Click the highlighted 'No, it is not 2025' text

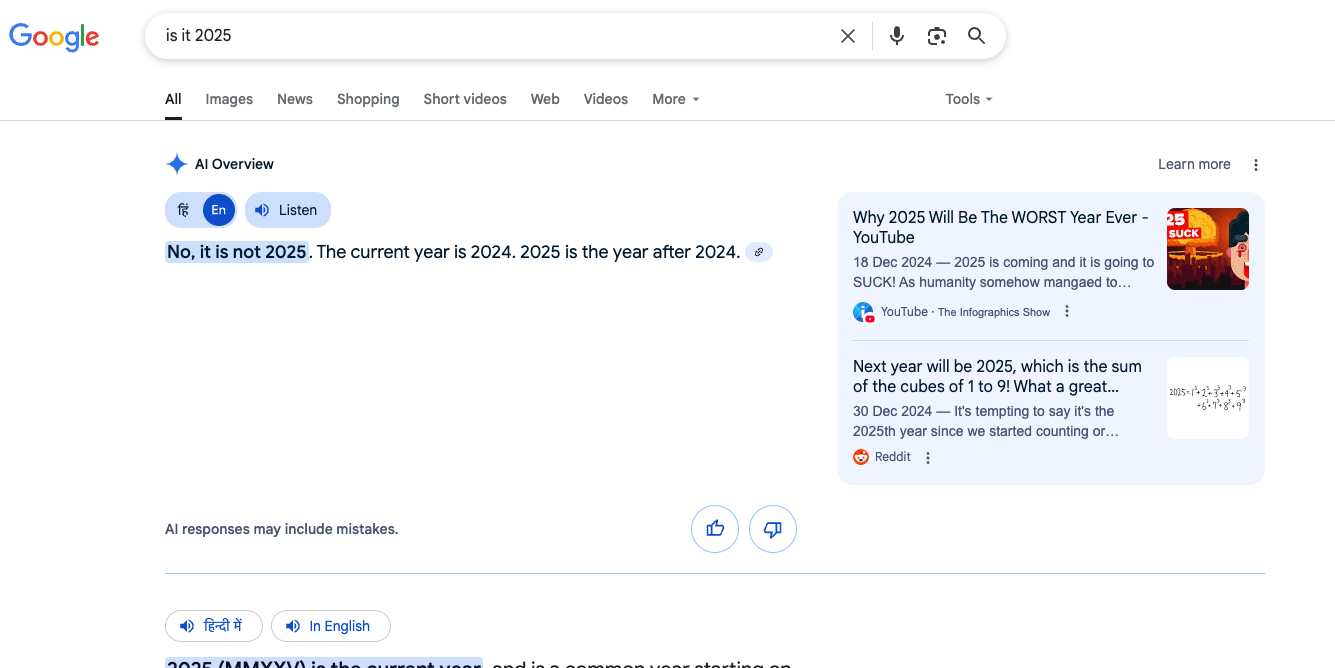point(237,252)
